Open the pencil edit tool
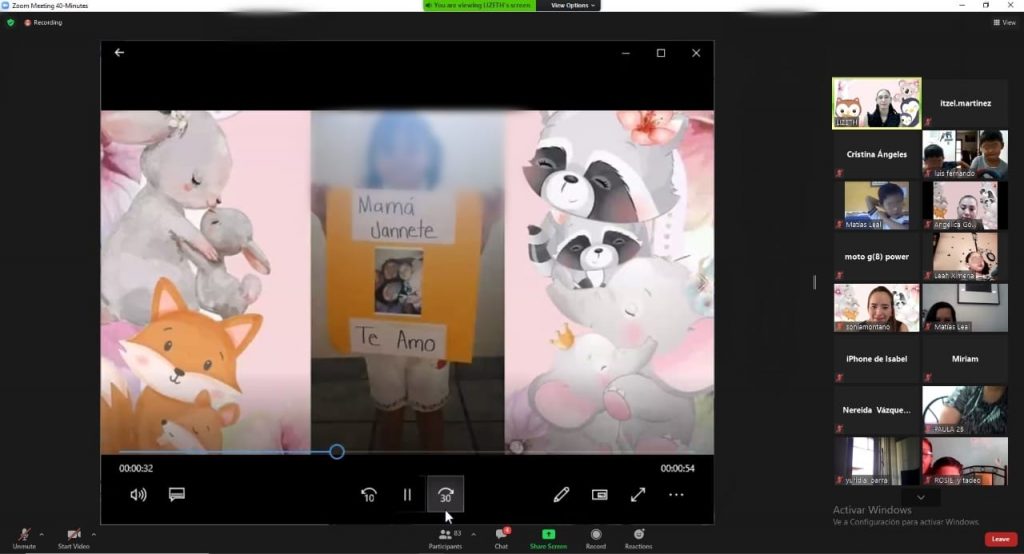This screenshot has height=554, width=1024. click(561, 495)
